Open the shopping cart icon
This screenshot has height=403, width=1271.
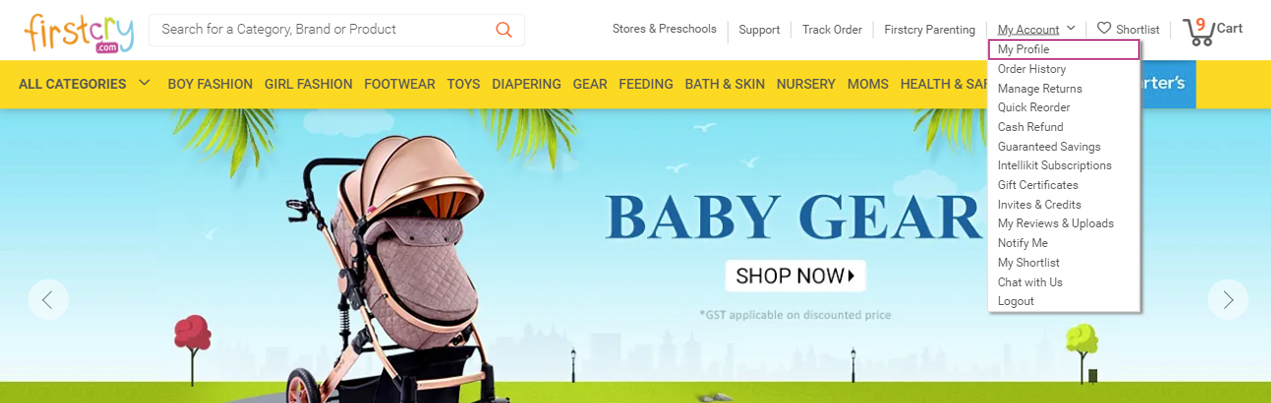point(1198,31)
